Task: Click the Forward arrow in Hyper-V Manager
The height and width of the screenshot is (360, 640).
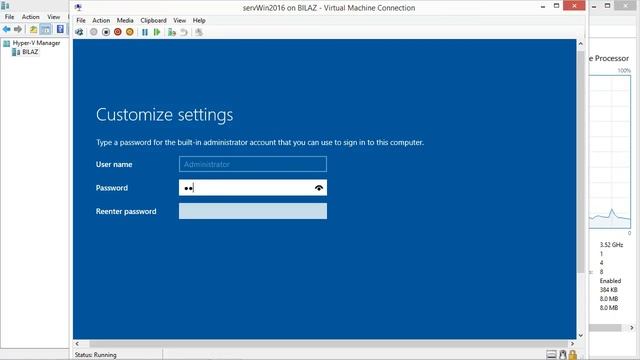Action: (18, 29)
